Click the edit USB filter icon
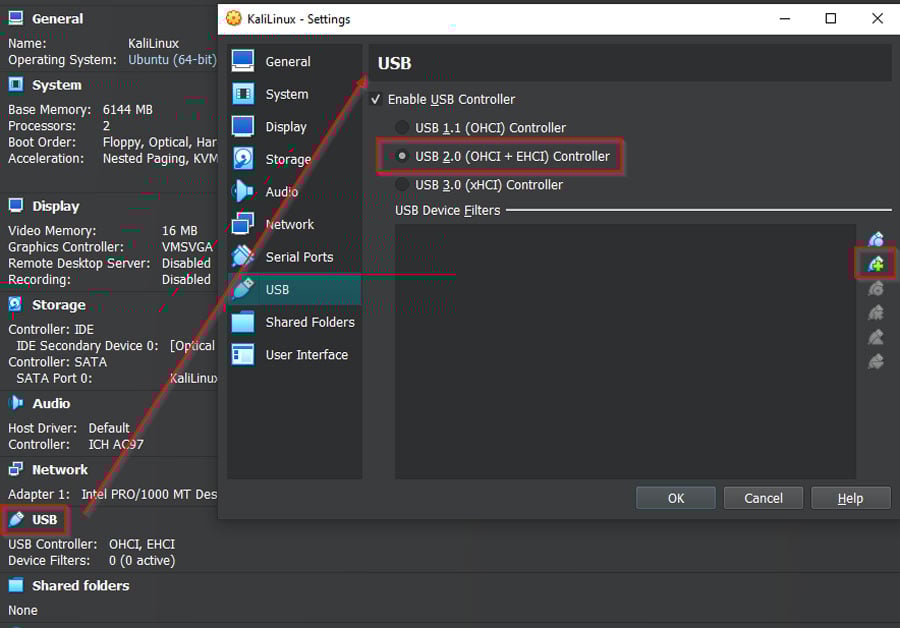Screen dimensions: 900x628 (x=876, y=288)
